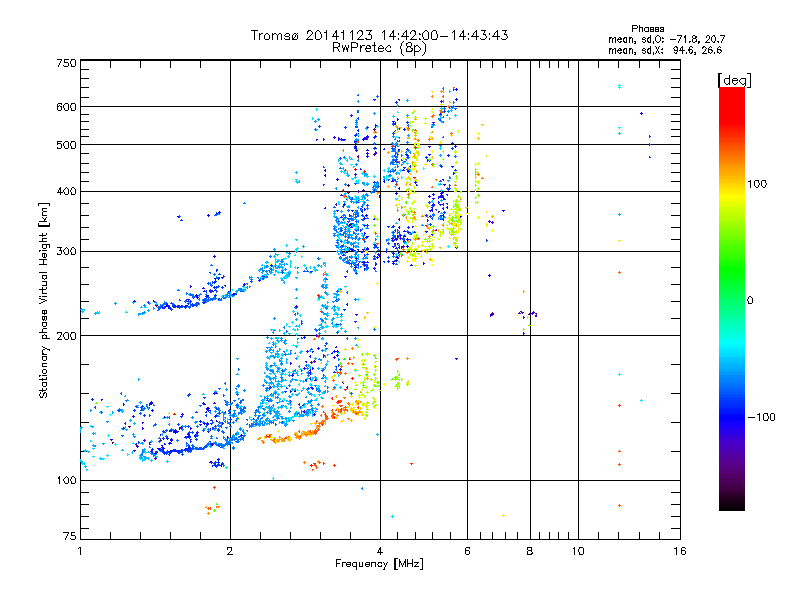
Task: Click the 'mean, sd,O: -71.8, 20.7' line
Action: click(666, 39)
